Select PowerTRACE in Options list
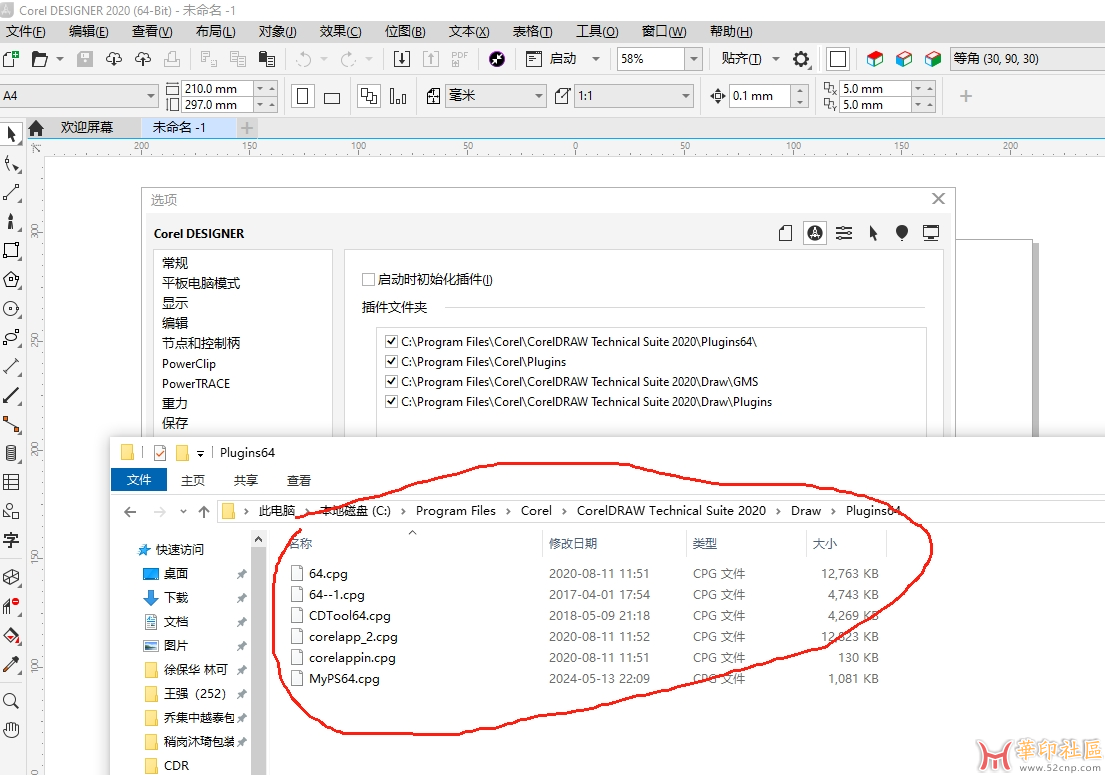 (196, 384)
